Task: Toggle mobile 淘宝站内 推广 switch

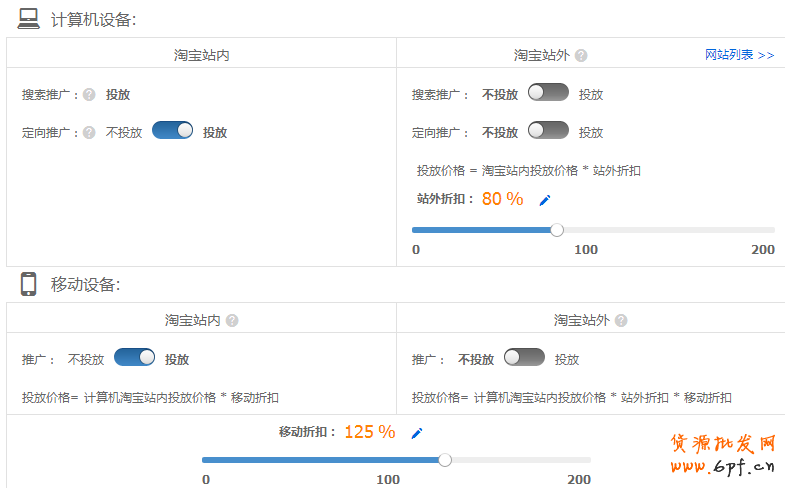Action: pyautogui.click(x=135, y=358)
